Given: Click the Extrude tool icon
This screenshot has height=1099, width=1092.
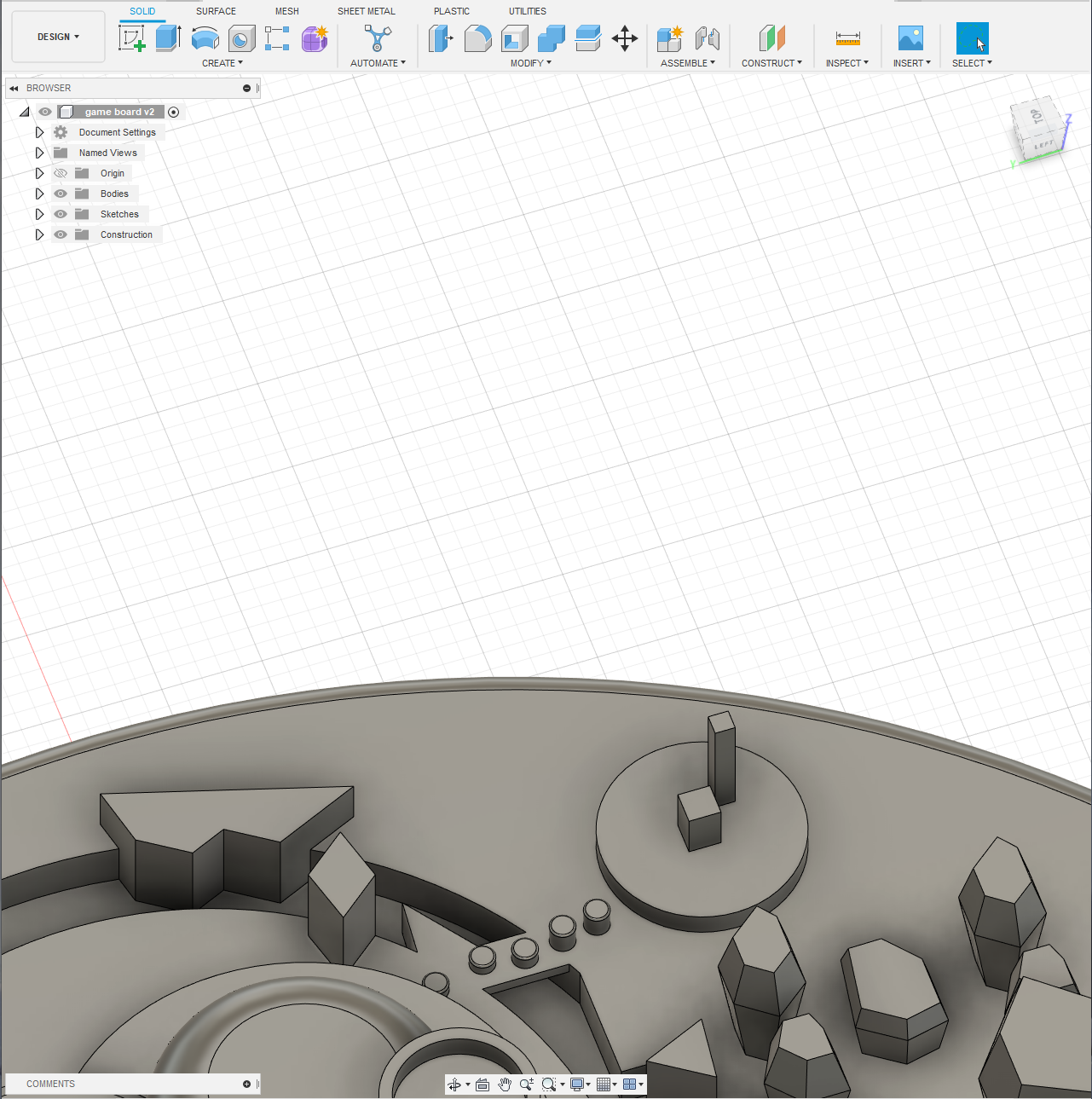Looking at the screenshot, I should point(168,38).
